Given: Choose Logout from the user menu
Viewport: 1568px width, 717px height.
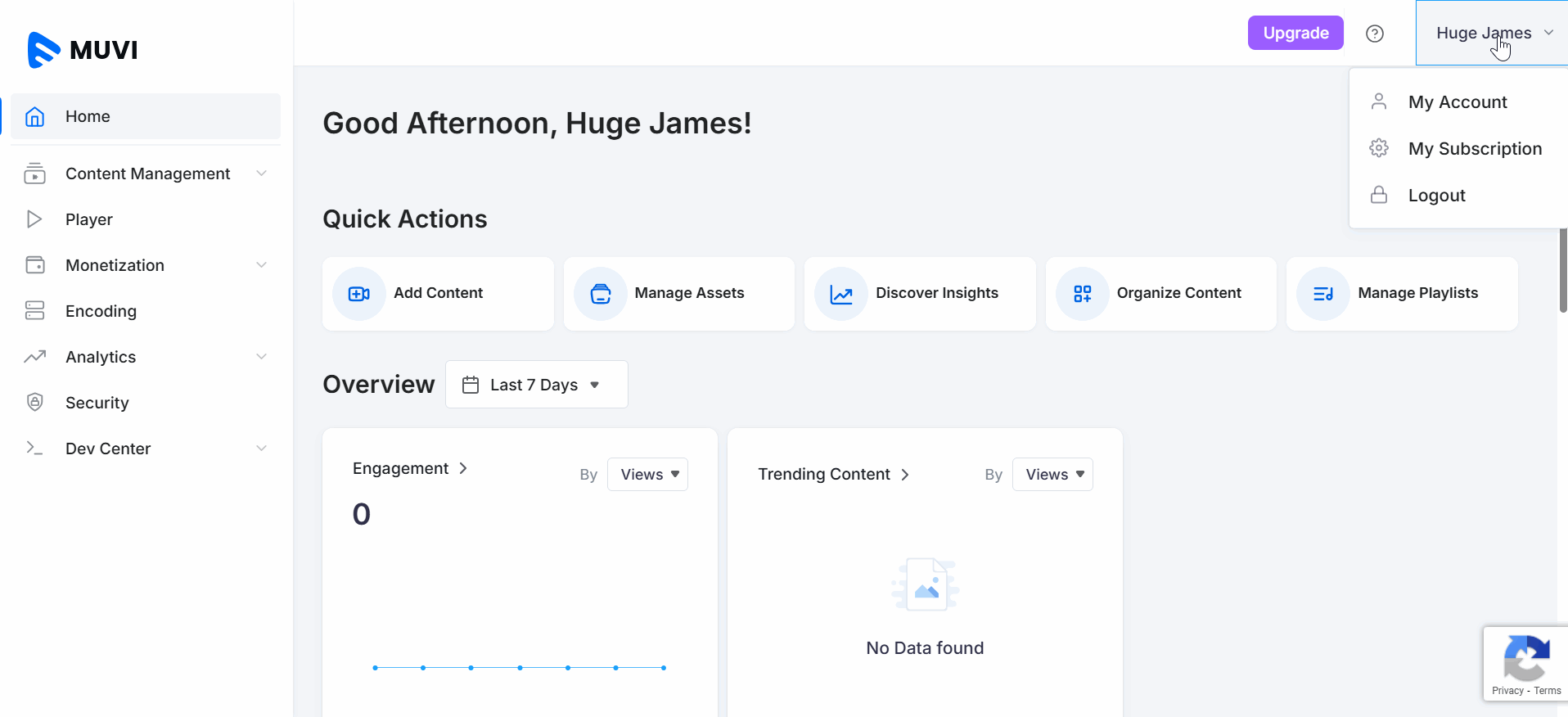Looking at the screenshot, I should (1436, 196).
